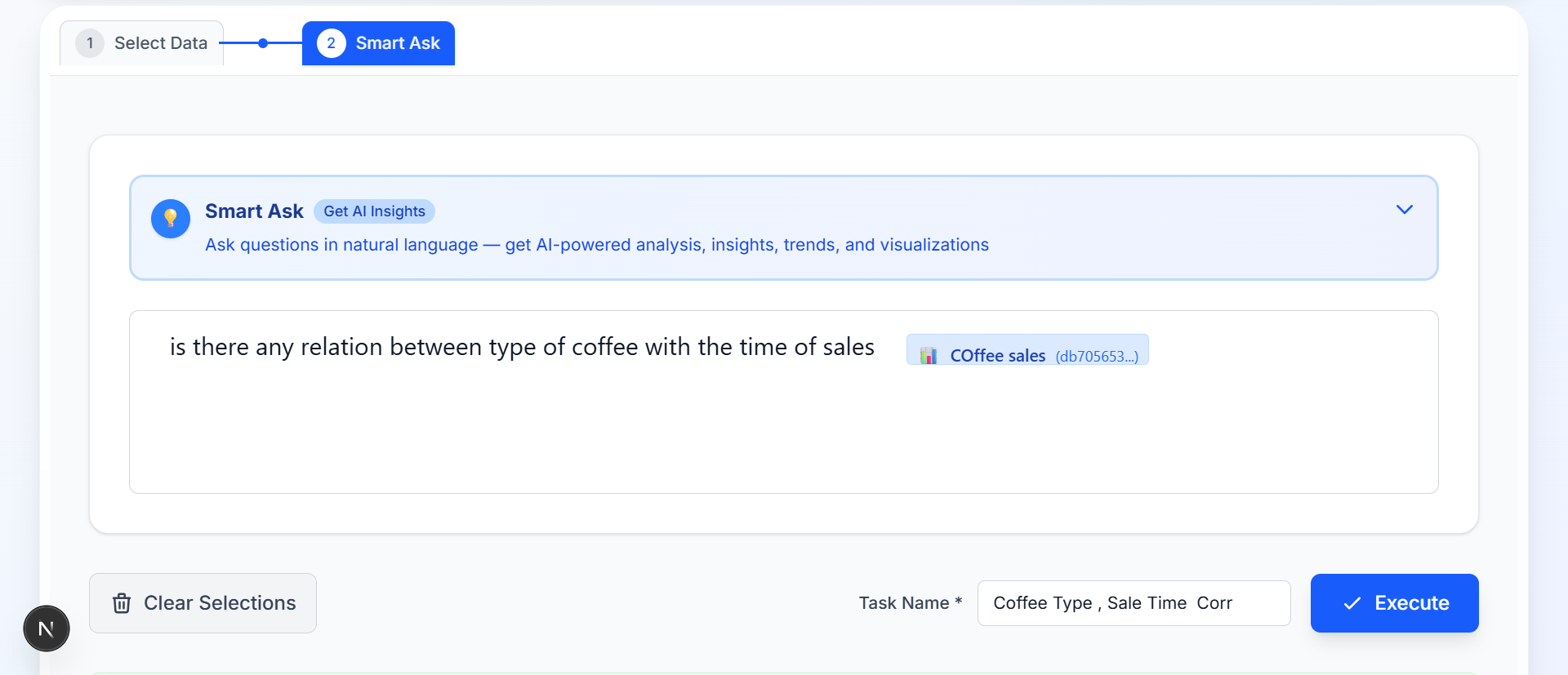Click the Smart Ask panel heading
The height and width of the screenshot is (675, 1568).
pyautogui.click(x=254, y=211)
